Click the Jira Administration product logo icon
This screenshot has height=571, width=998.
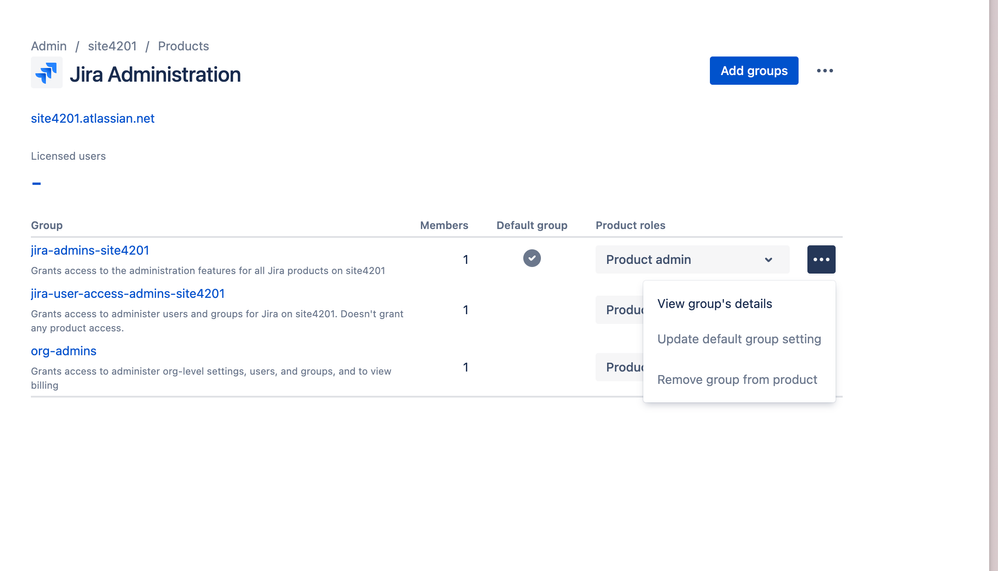point(46,73)
